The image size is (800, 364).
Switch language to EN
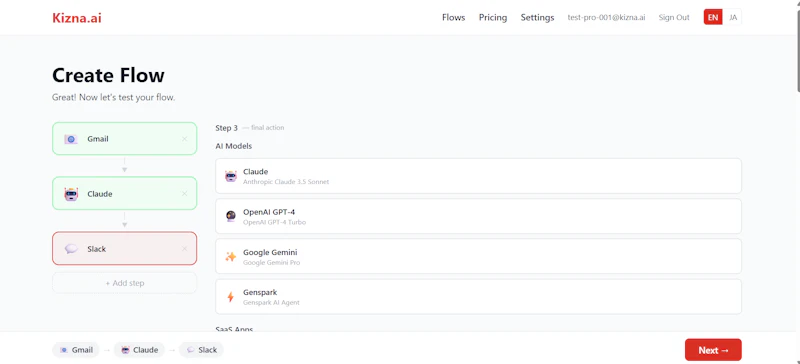click(713, 17)
